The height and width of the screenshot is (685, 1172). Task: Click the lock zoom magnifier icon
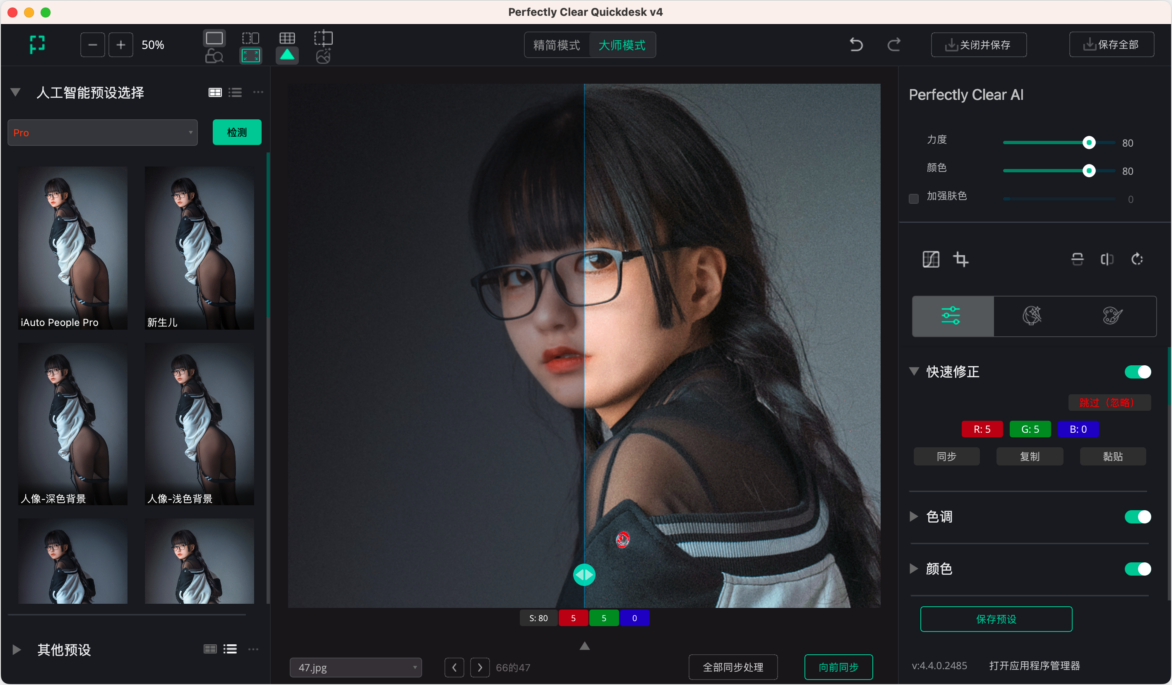coord(215,56)
